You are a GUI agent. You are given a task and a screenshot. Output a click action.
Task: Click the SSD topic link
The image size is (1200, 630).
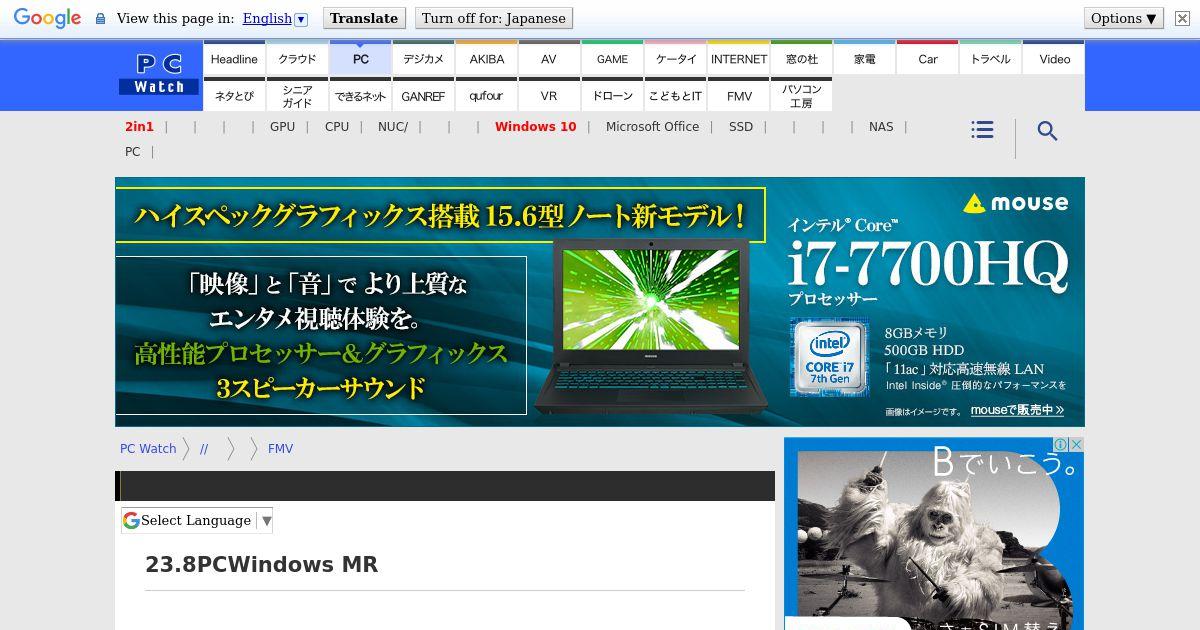741,126
